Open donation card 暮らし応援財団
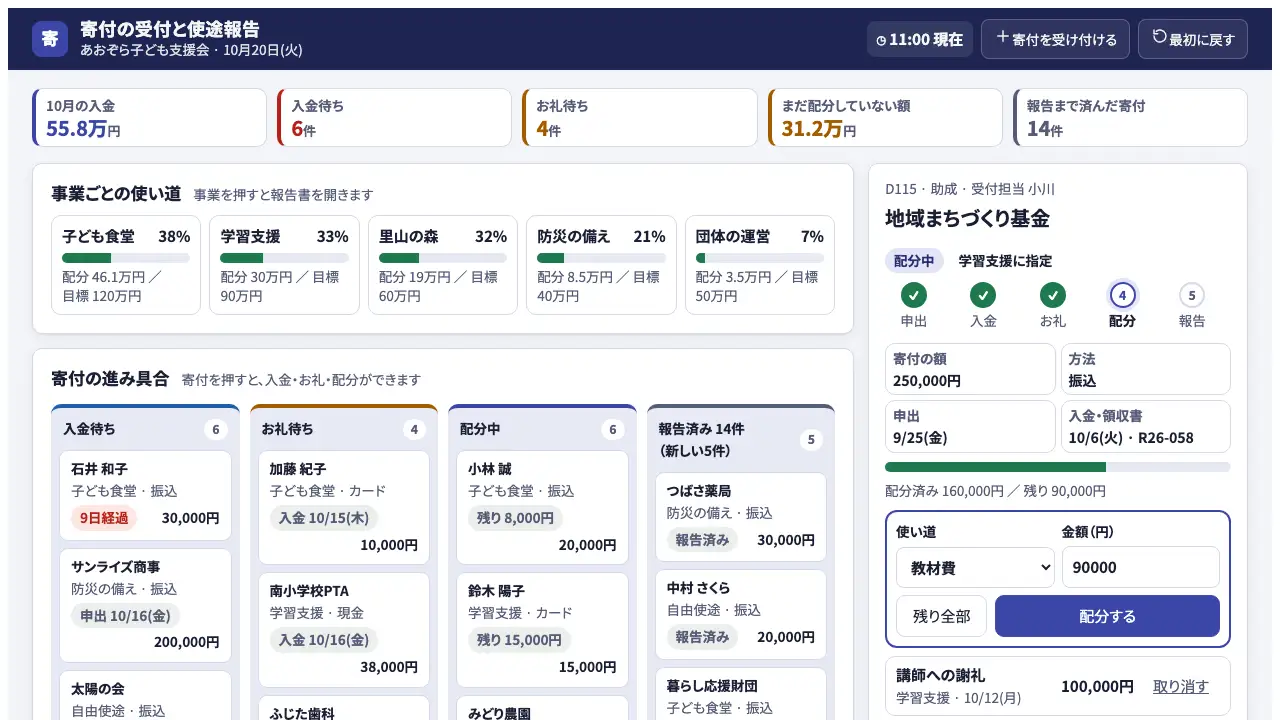 pyautogui.click(x=741, y=694)
